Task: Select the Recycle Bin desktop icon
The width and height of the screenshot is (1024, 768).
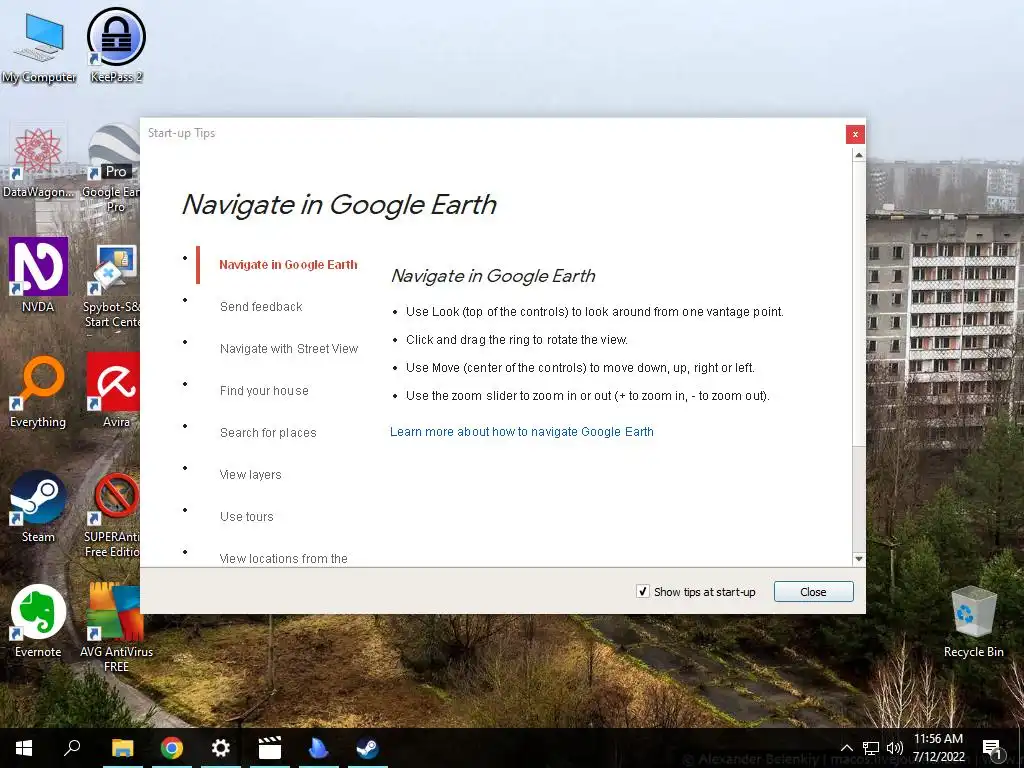Action: (x=973, y=621)
